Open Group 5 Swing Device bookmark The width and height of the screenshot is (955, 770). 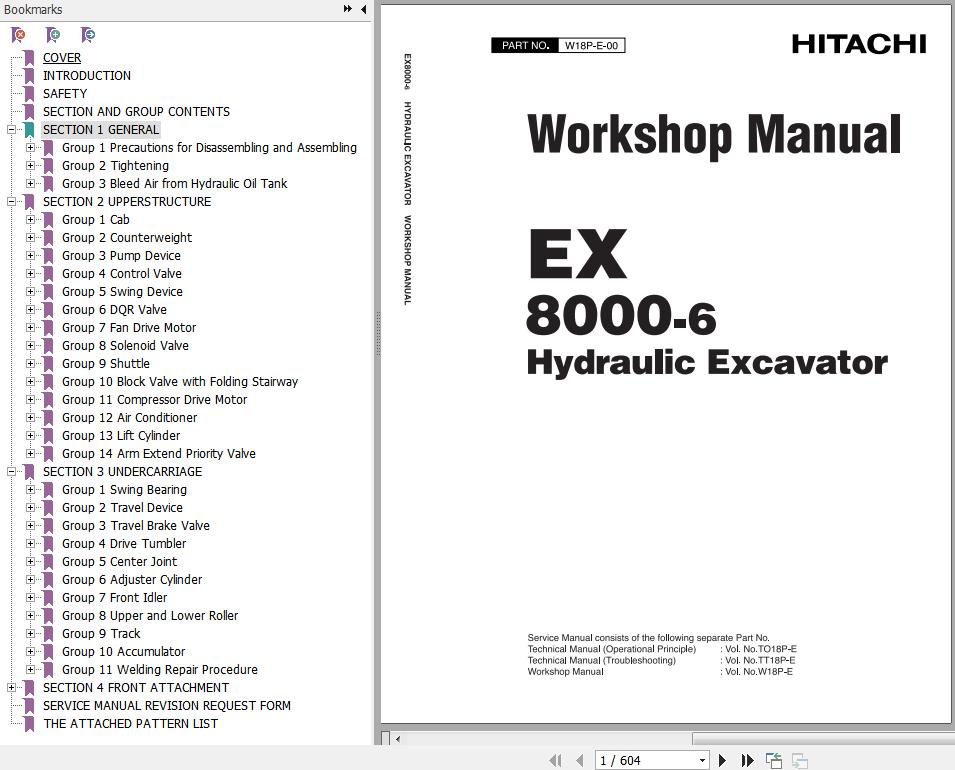click(x=122, y=292)
